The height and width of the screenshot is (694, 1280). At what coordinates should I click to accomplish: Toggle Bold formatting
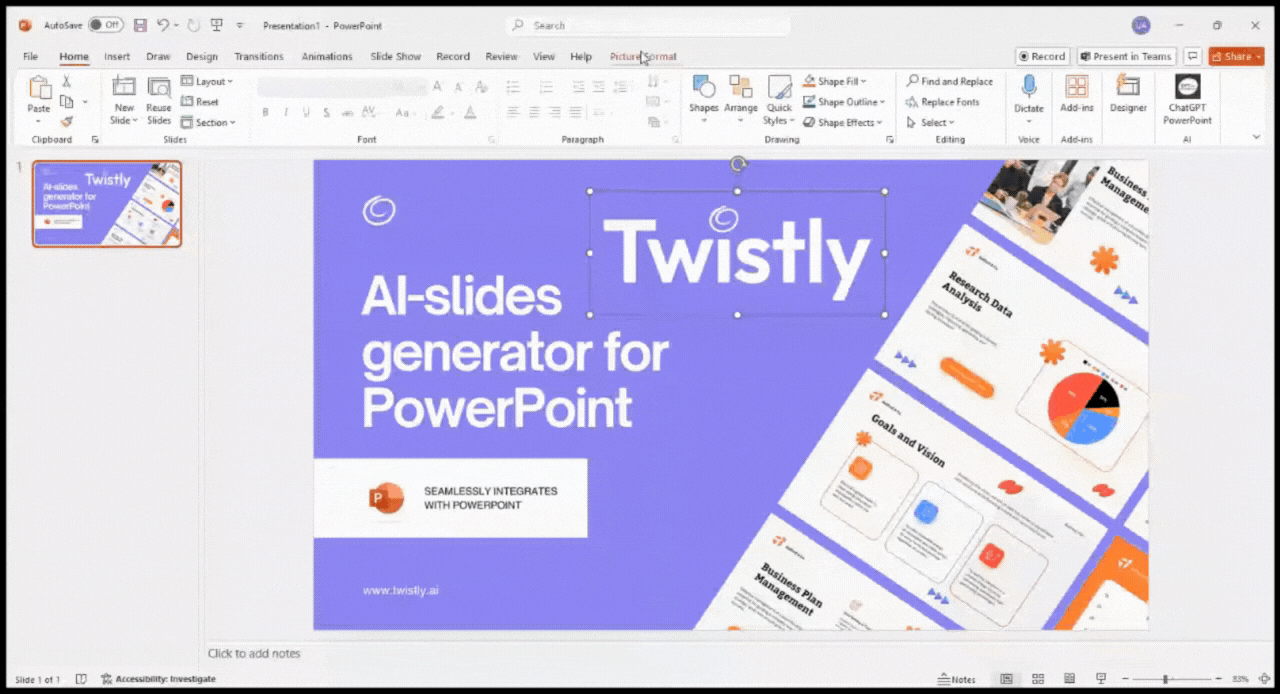pyautogui.click(x=265, y=112)
